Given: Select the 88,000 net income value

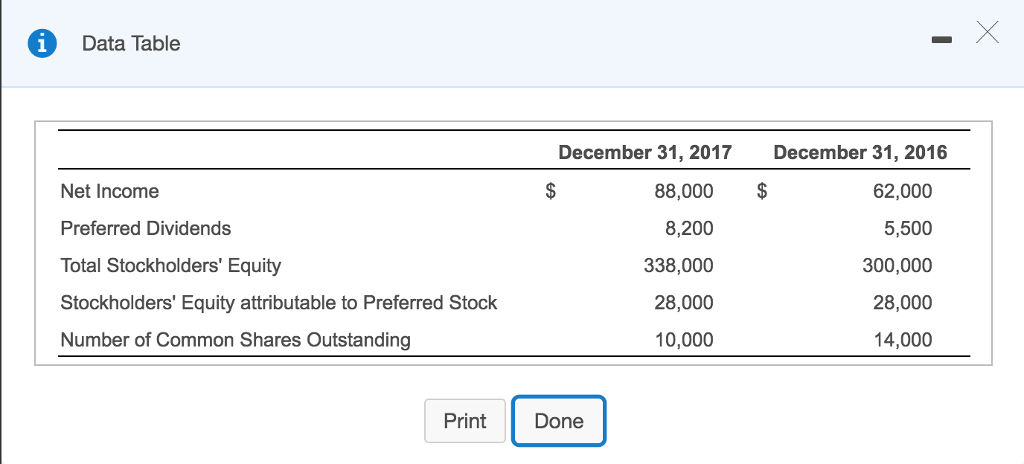Looking at the screenshot, I should pyautogui.click(x=684, y=191).
